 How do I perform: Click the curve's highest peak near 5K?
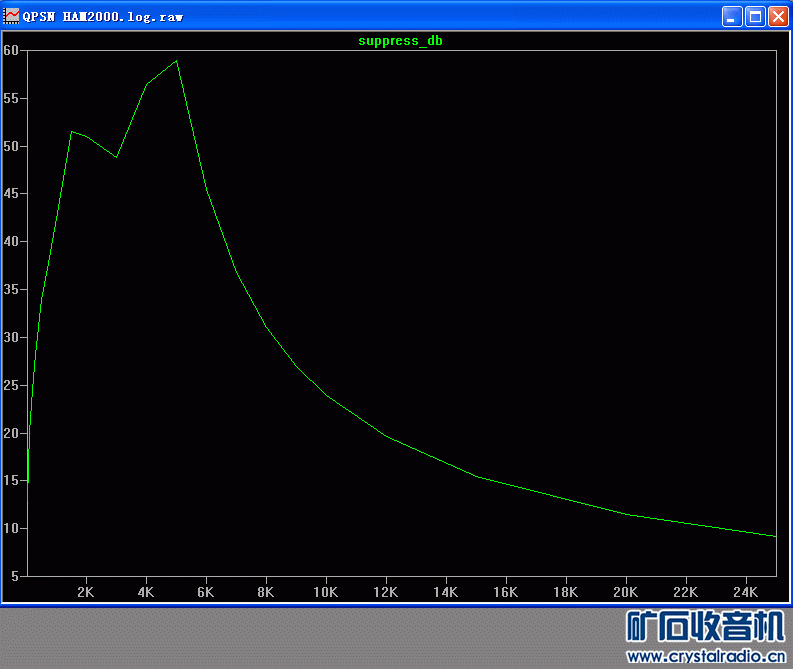tap(176, 61)
